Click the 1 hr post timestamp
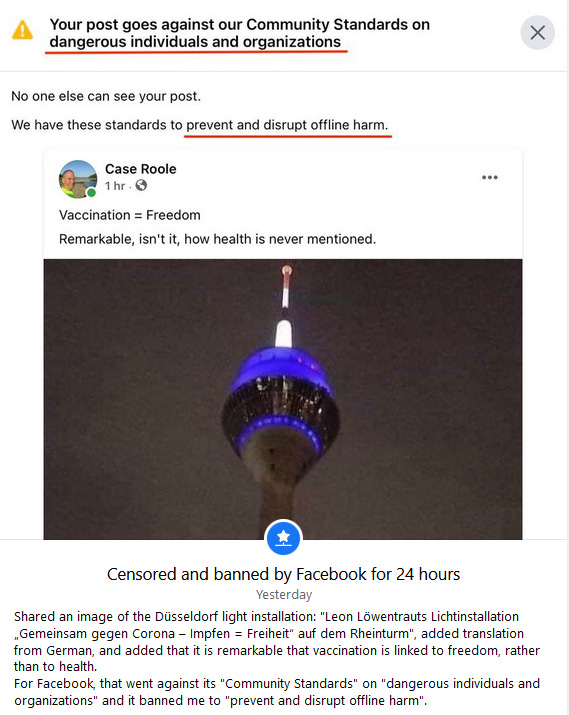This screenshot has width=569, height=715. coord(115,186)
